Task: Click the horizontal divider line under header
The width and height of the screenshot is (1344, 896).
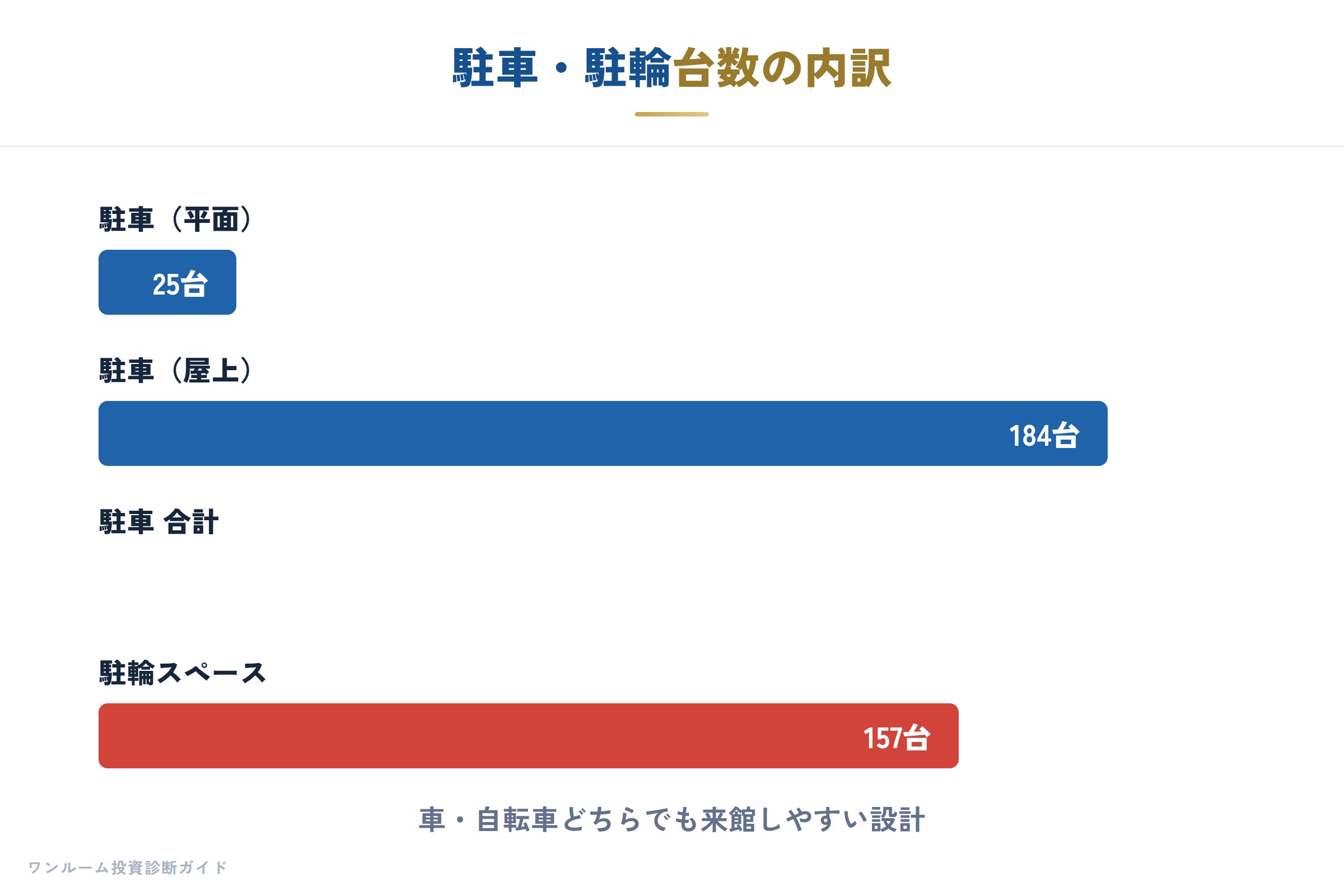Action: coord(672,146)
